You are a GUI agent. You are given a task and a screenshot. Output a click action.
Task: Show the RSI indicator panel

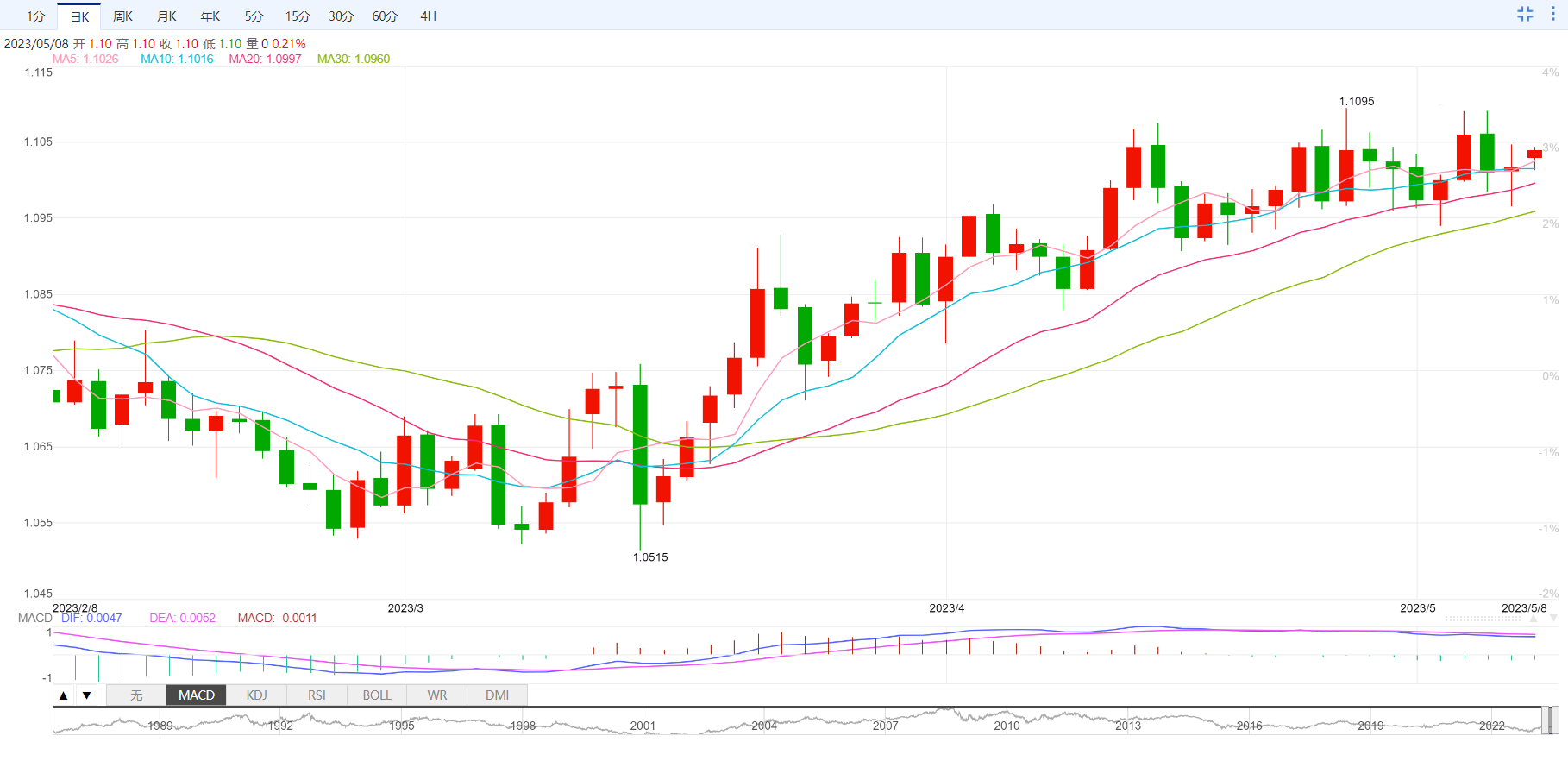click(317, 695)
